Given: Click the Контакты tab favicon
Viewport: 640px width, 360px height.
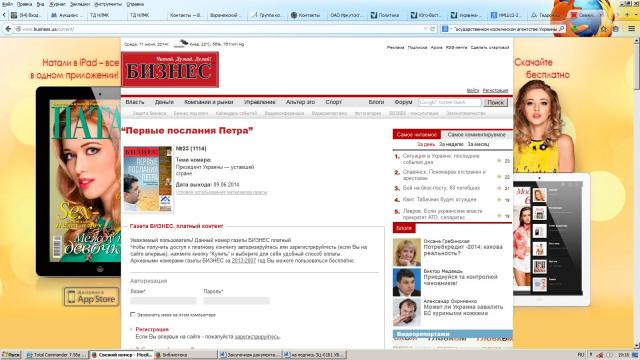Looking at the screenshot, I should pos(294,15).
